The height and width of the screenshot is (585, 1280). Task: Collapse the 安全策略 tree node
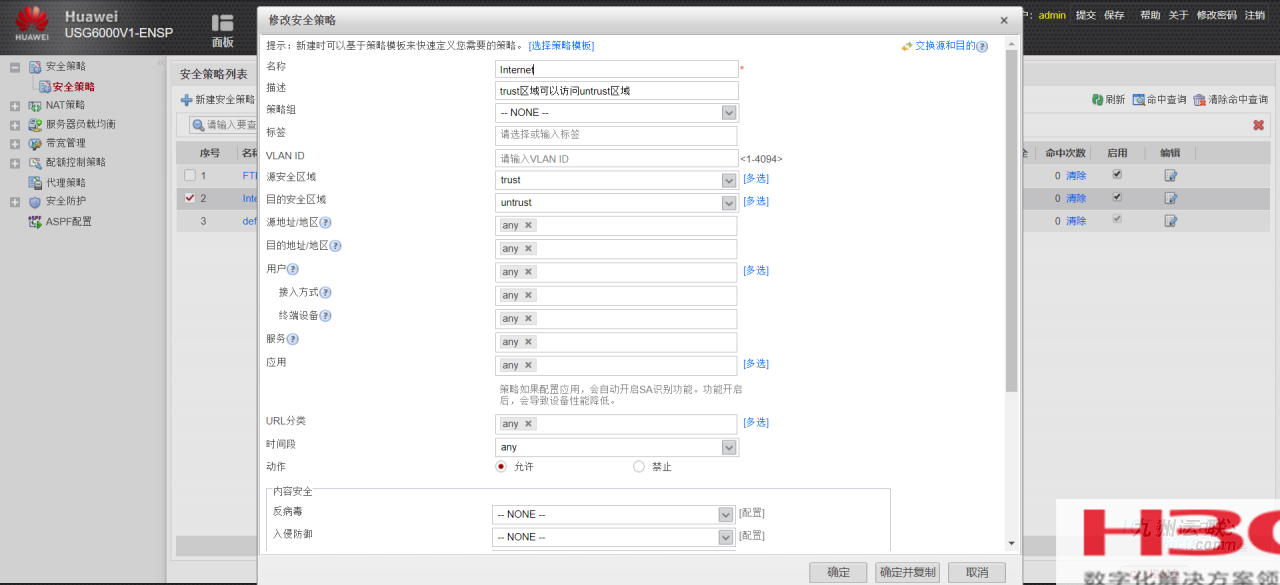[x=15, y=67]
